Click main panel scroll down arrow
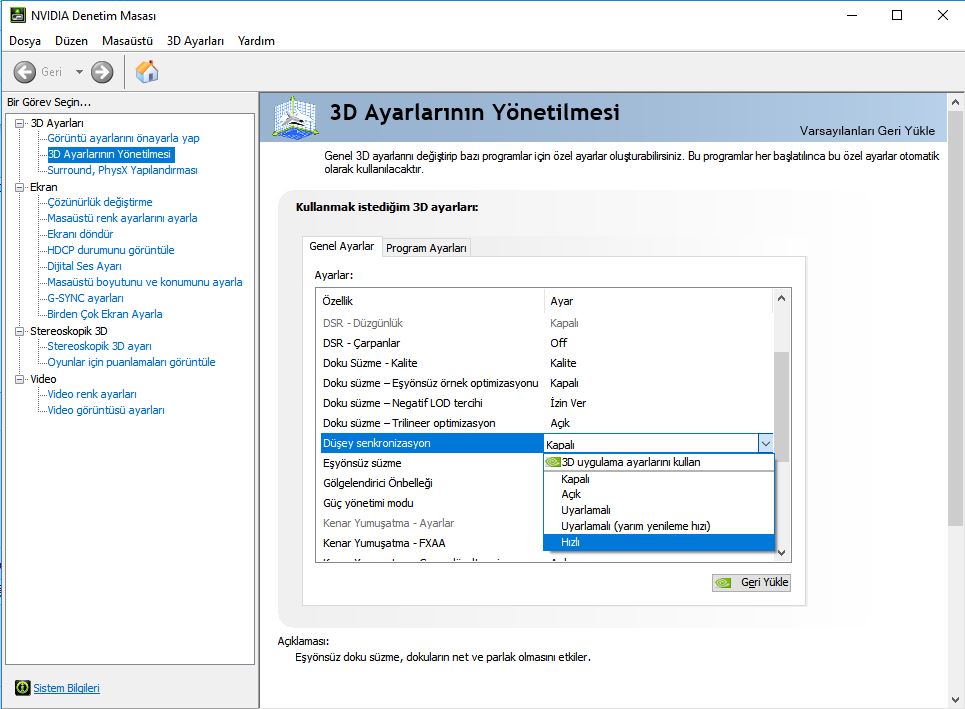This screenshot has width=965, height=709. tap(955, 700)
